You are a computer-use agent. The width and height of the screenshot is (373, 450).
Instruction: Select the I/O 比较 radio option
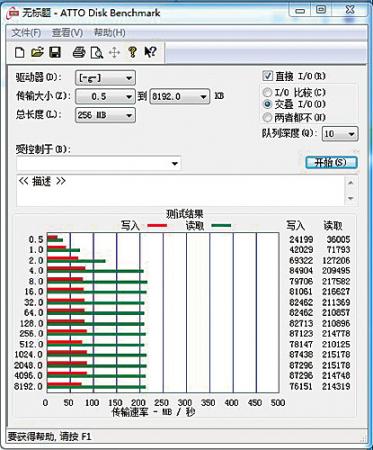click(x=267, y=92)
